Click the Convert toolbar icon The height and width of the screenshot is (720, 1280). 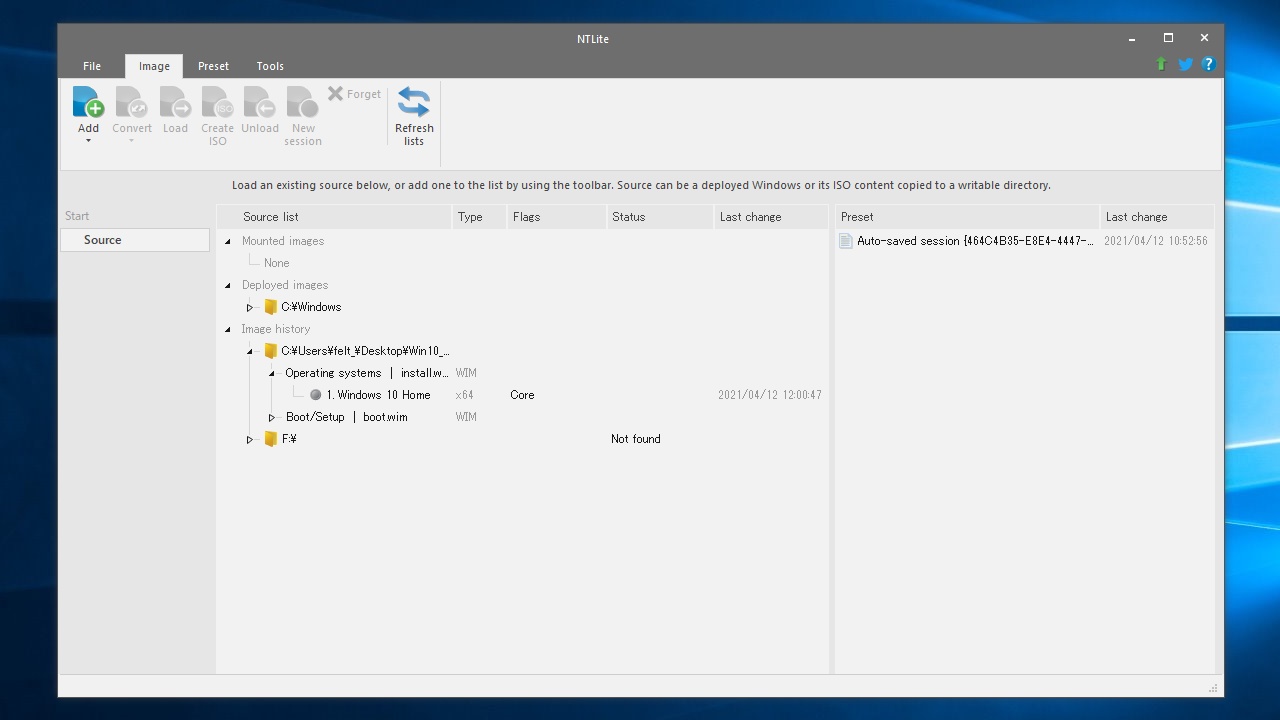click(x=131, y=102)
